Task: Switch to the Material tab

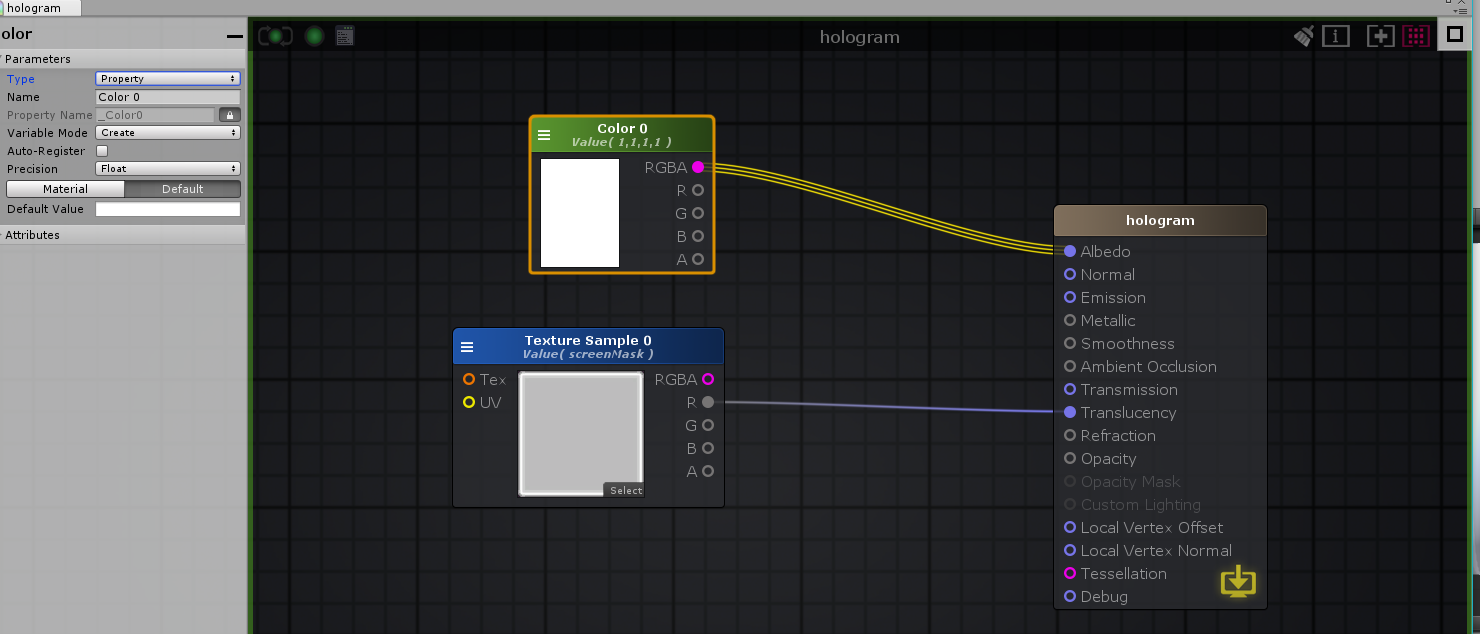Action: [64, 188]
